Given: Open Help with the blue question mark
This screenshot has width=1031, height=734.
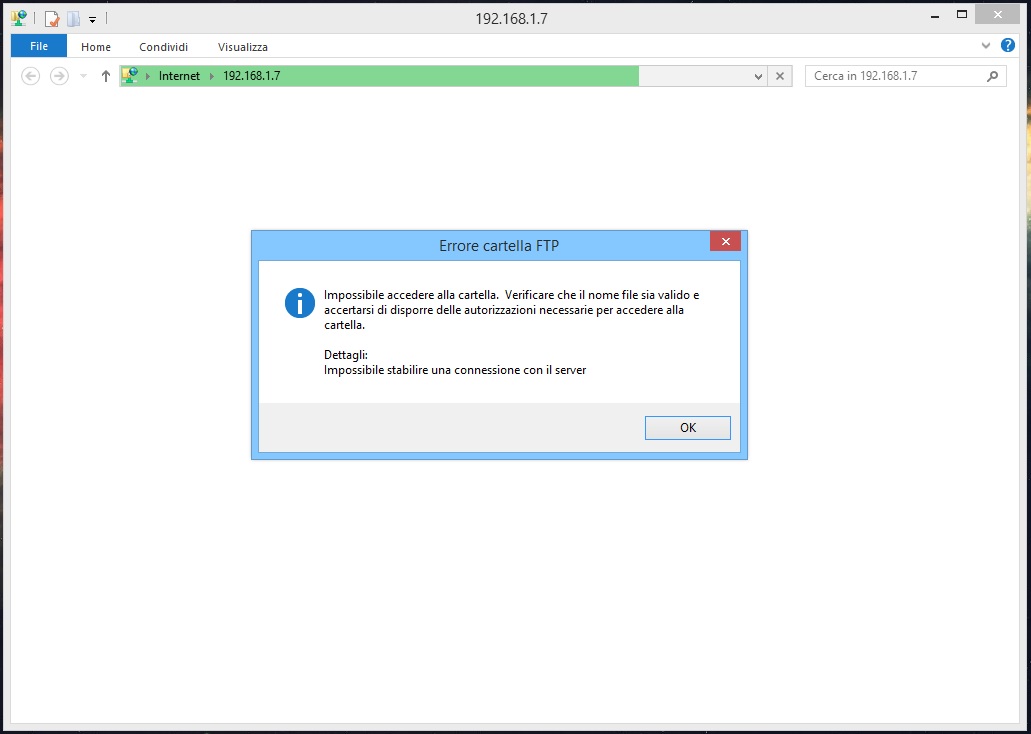Looking at the screenshot, I should pyautogui.click(x=1007, y=45).
